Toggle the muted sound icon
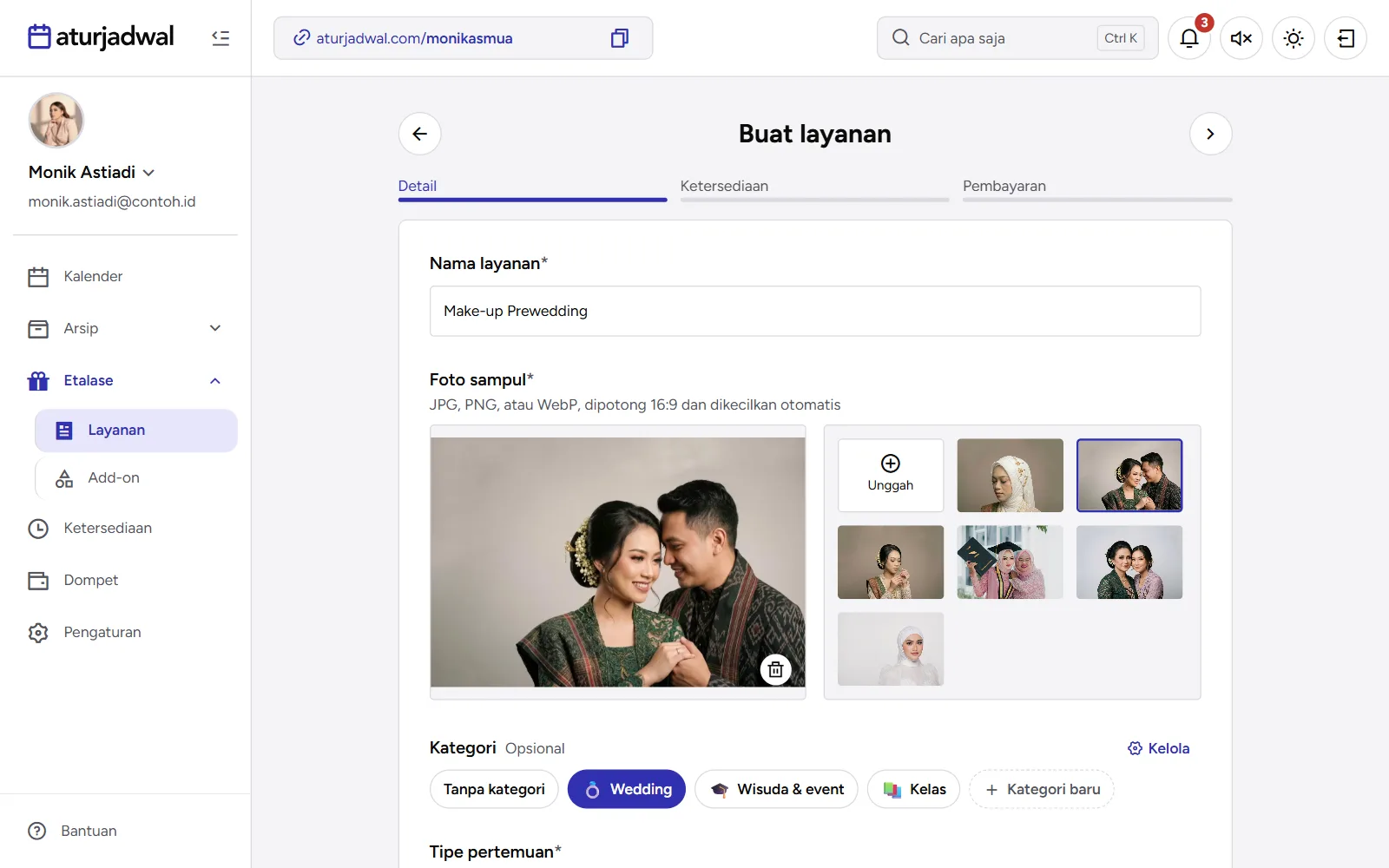 [x=1241, y=38]
